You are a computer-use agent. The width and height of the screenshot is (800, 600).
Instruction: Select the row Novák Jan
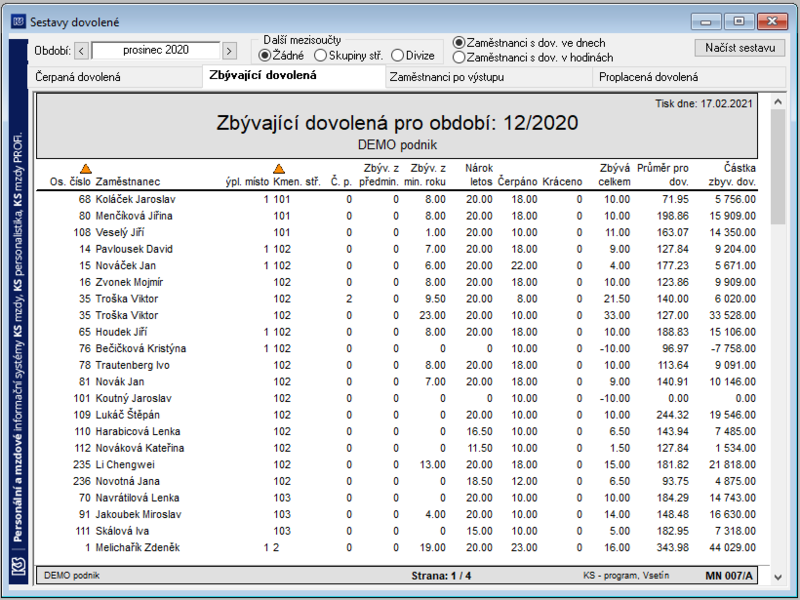tap(397, 382)
